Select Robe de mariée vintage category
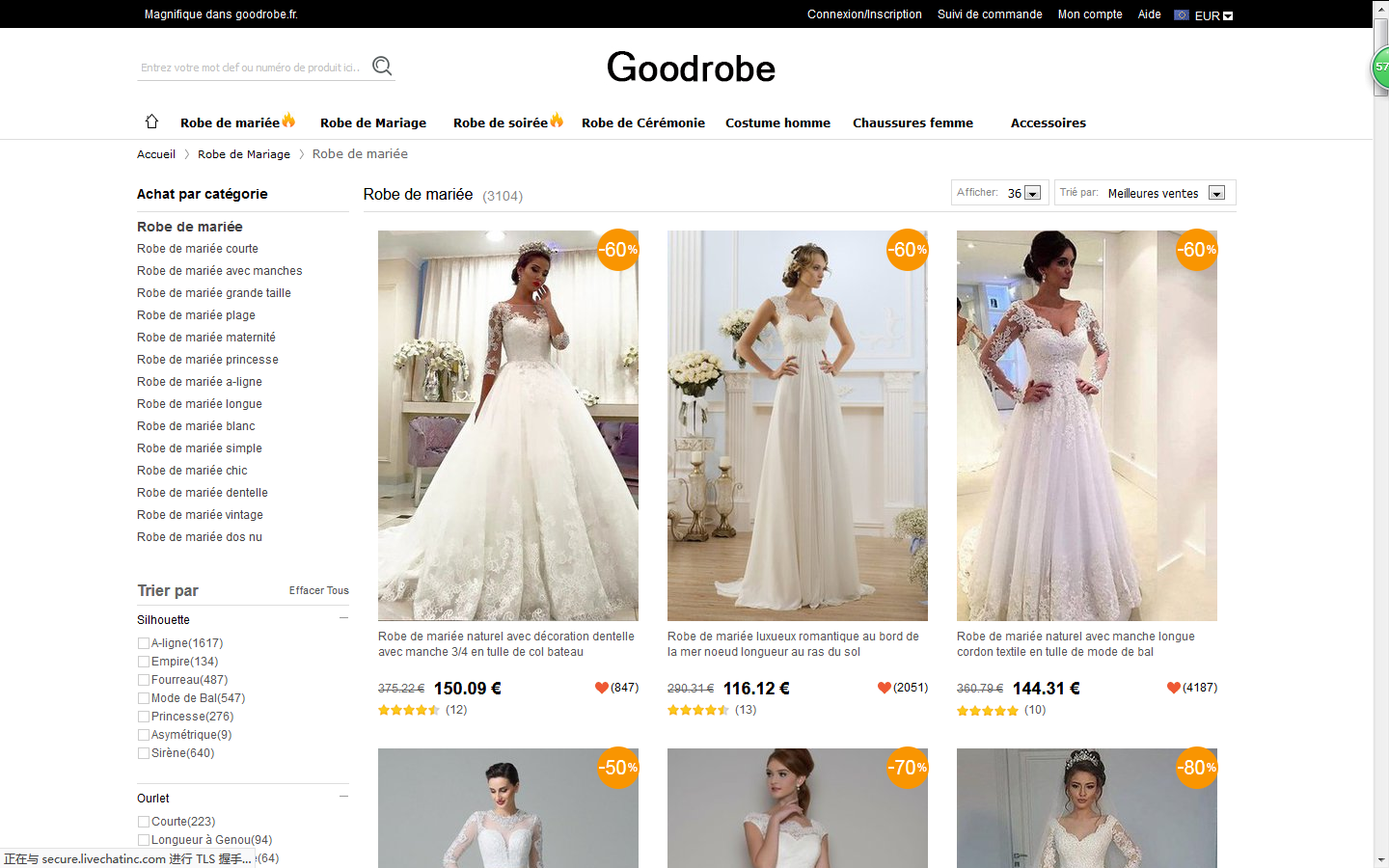Image resolution: width=1389 pixels, height=868 pixels. point(200,515)
